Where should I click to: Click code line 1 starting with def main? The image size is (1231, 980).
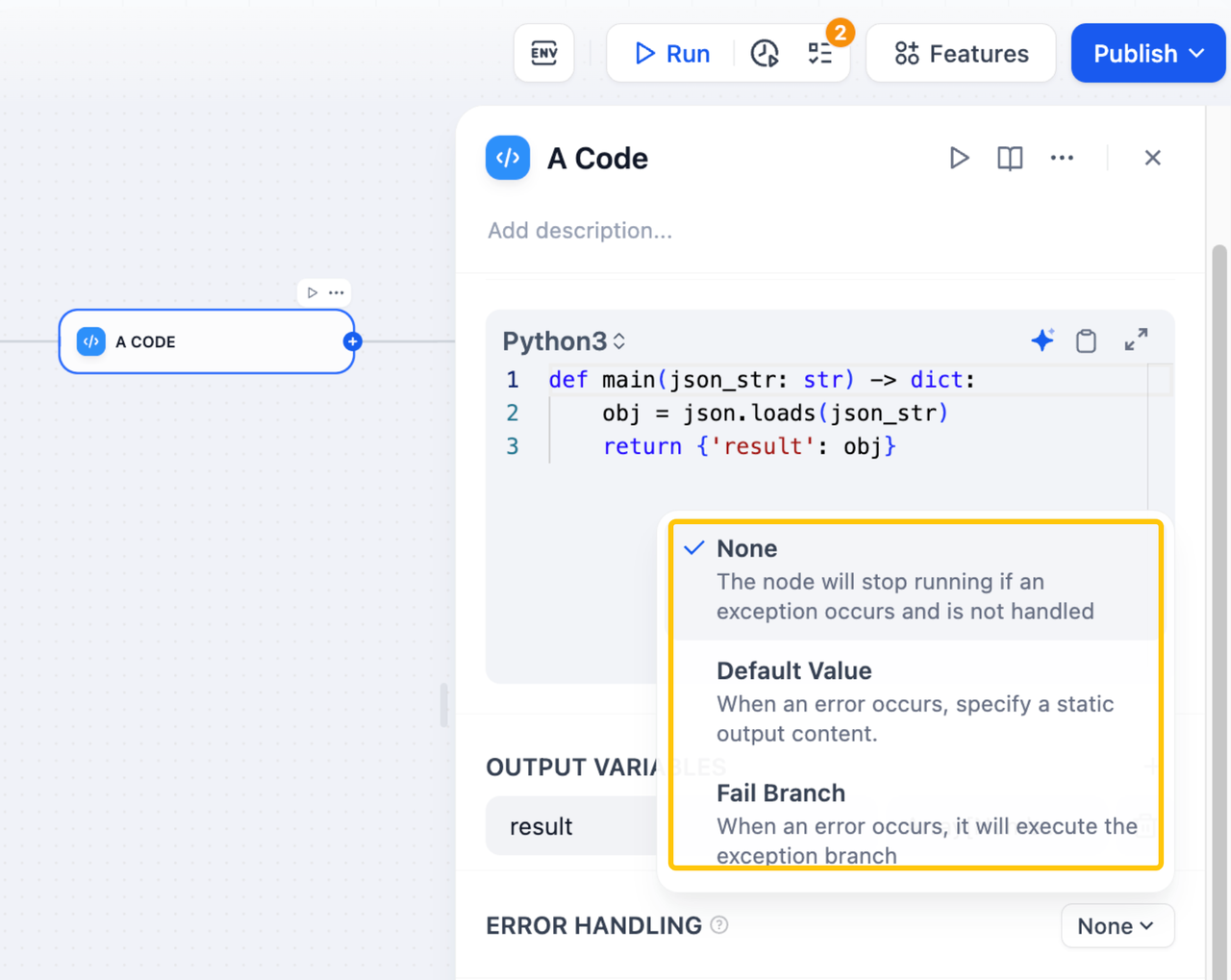pyautogui.click(x=762, y=380)
